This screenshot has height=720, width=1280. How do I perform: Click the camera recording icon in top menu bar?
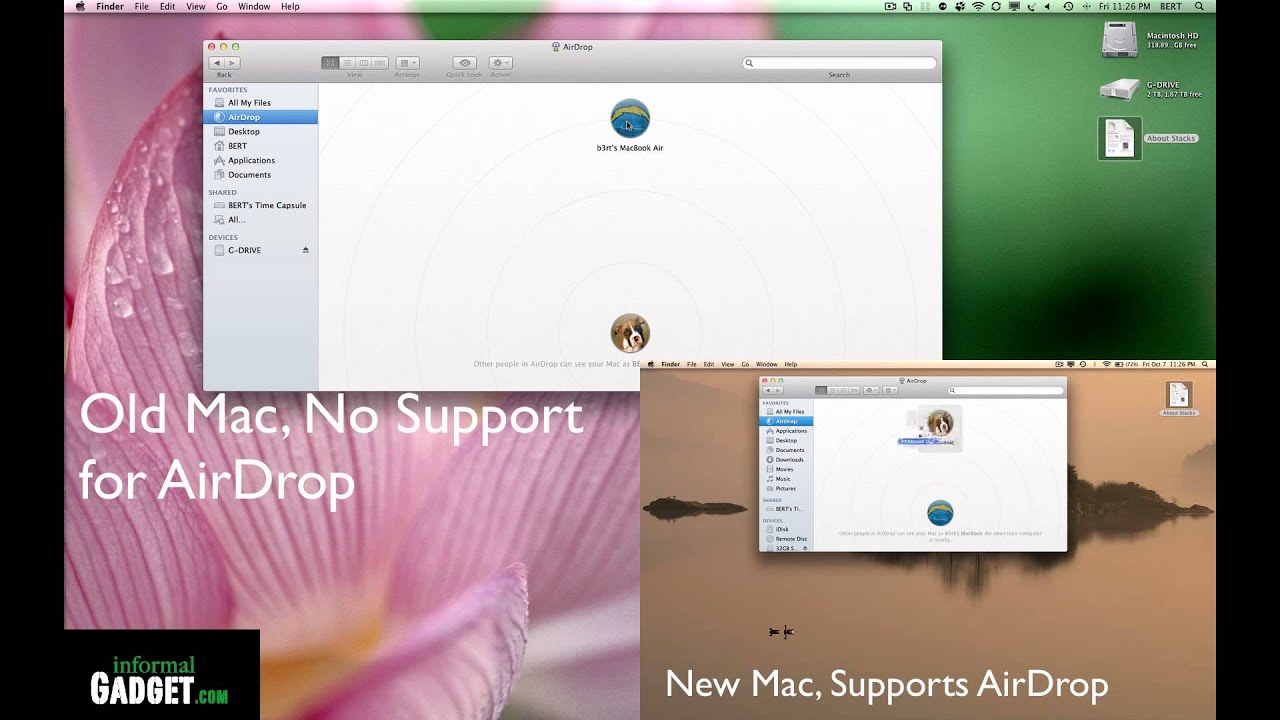tap(890, 6)
